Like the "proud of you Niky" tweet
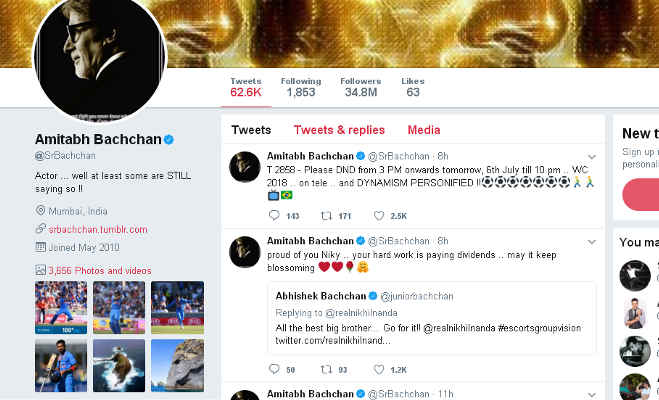 click(379, 369)
